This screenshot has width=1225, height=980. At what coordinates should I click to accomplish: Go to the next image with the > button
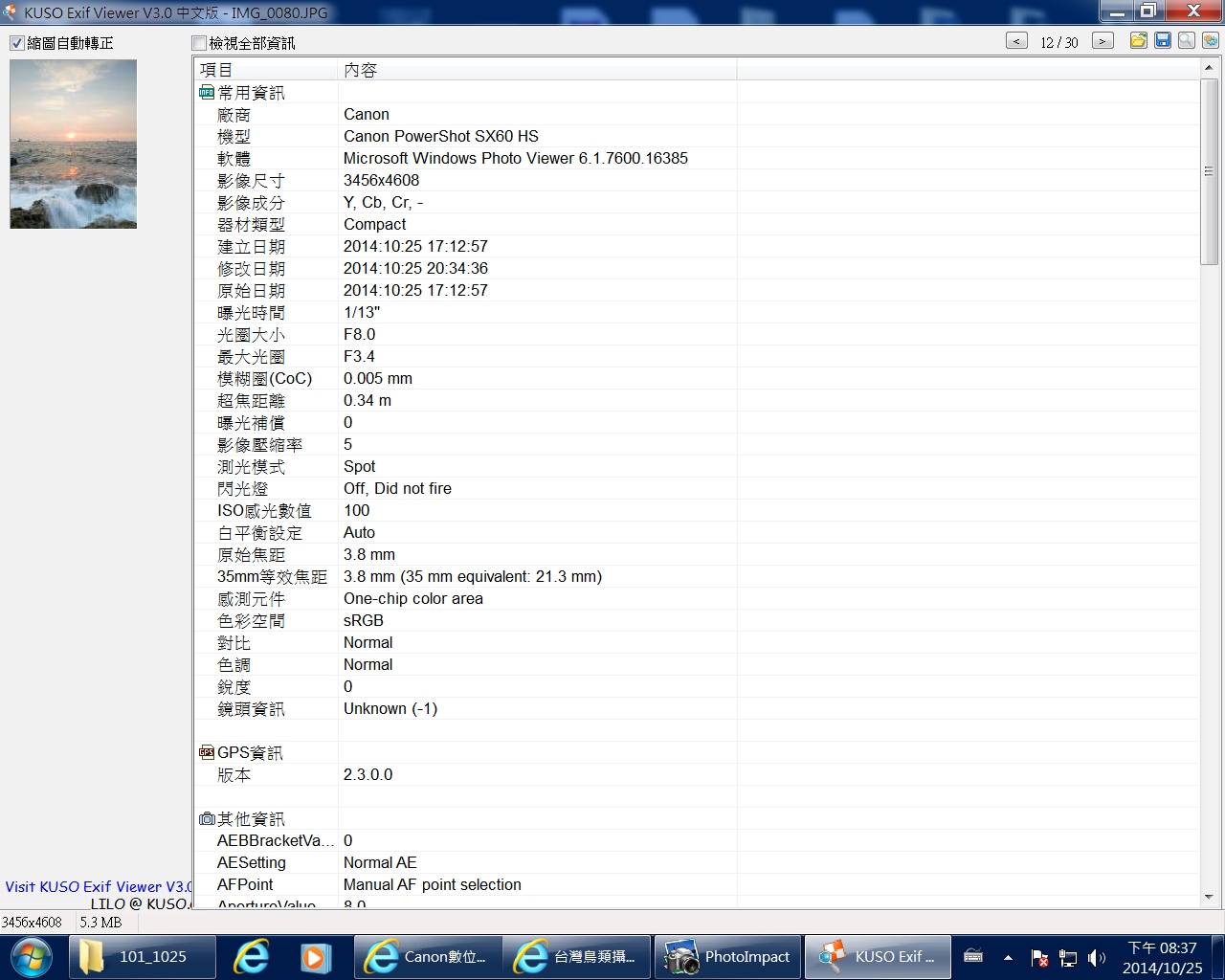pyautogui.click(x=1102, y=41)
